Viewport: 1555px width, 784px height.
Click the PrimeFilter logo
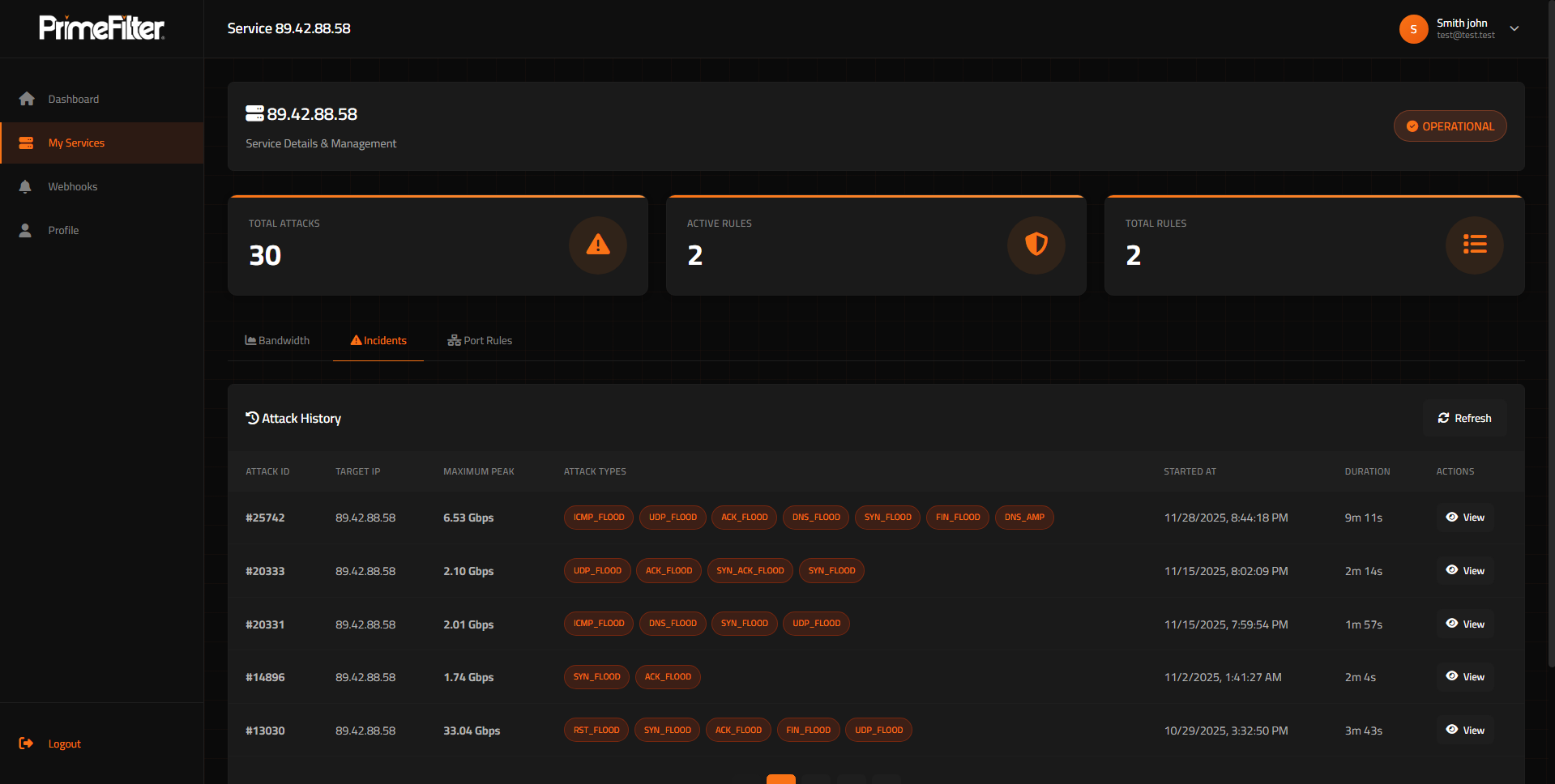click(100, 27)
